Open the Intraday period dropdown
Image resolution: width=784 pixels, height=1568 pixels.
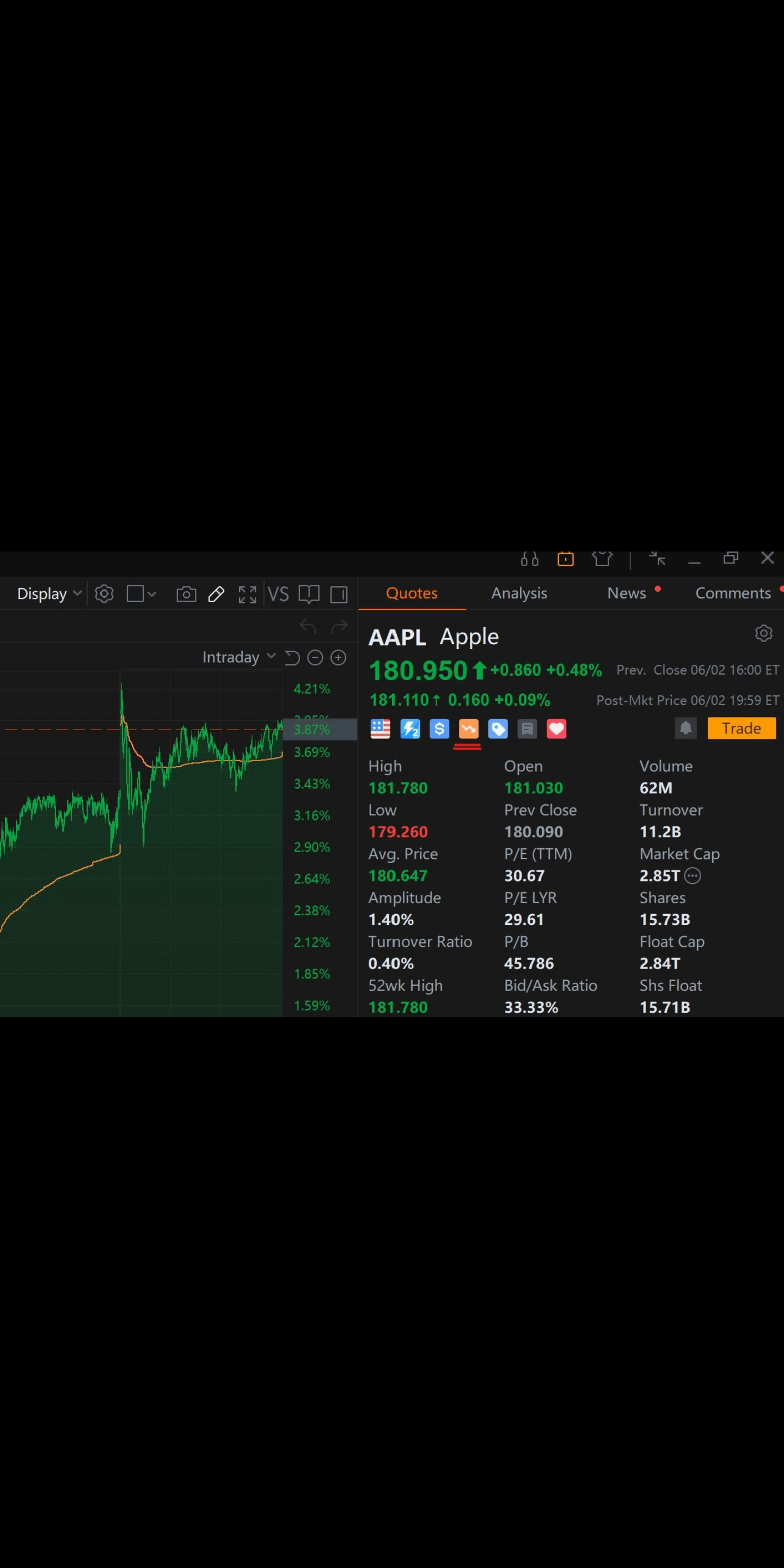pos(238,657)
